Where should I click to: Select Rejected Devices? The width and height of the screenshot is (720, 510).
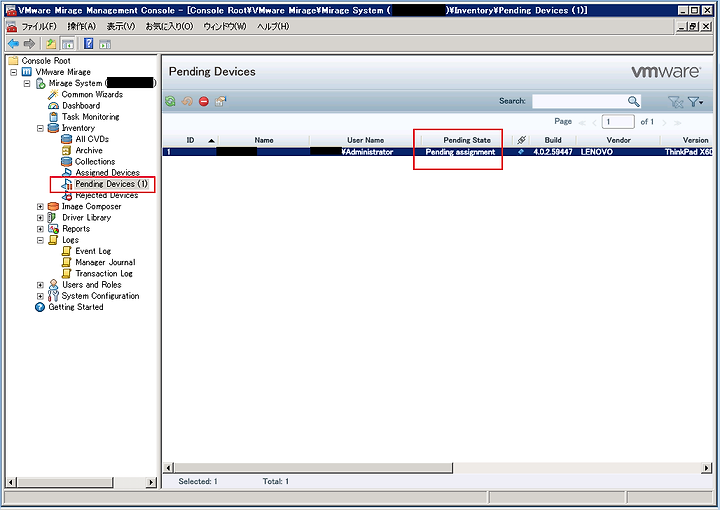[107, 195]
